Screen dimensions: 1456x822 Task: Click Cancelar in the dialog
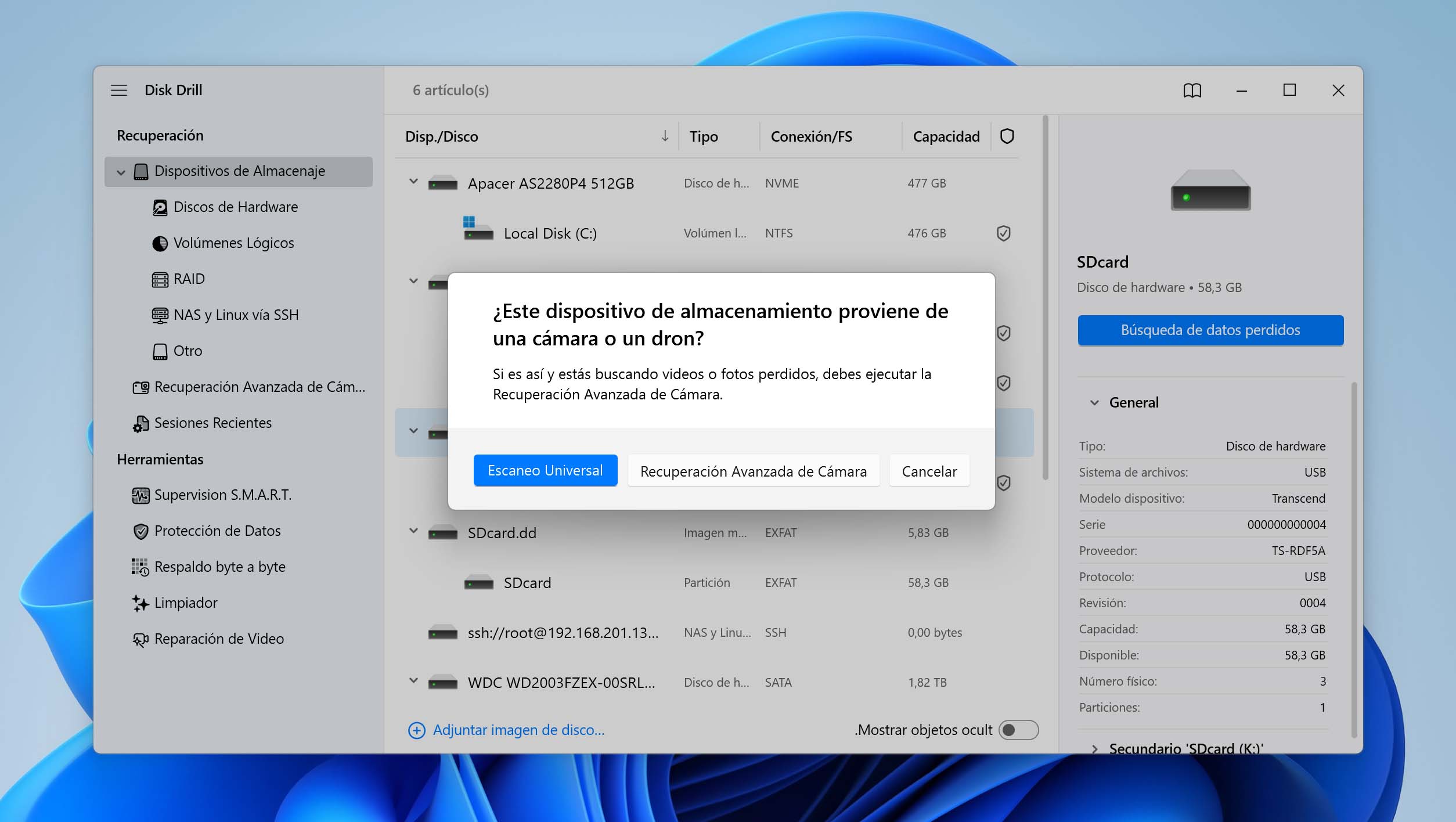pyautogui.click(x=929, y=471)
